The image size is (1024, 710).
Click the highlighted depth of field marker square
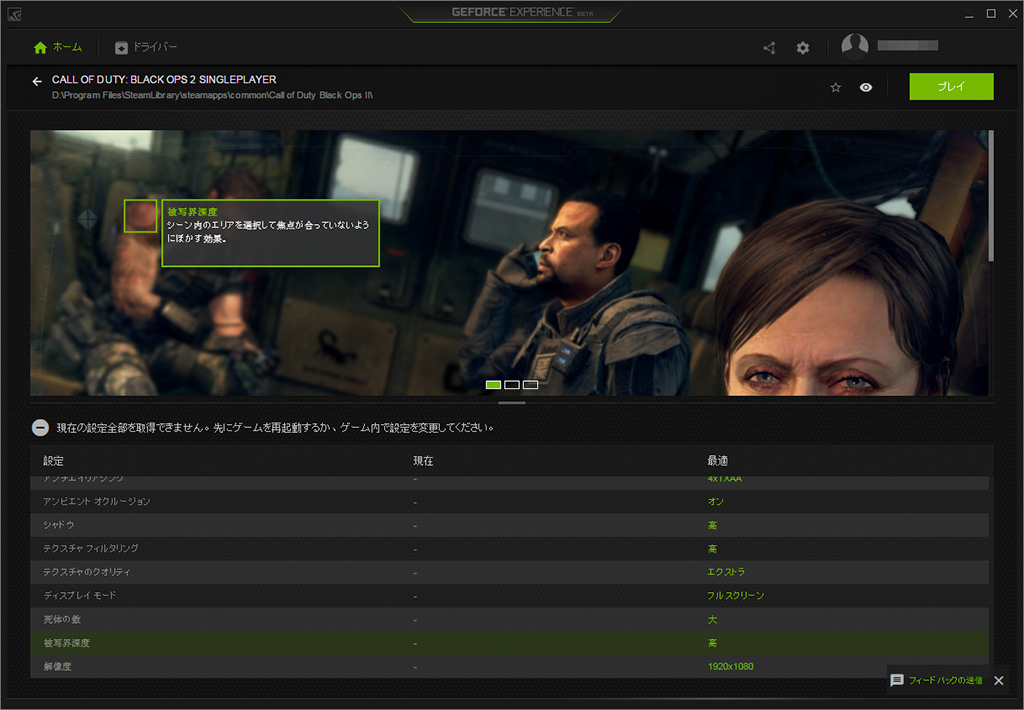140,215
